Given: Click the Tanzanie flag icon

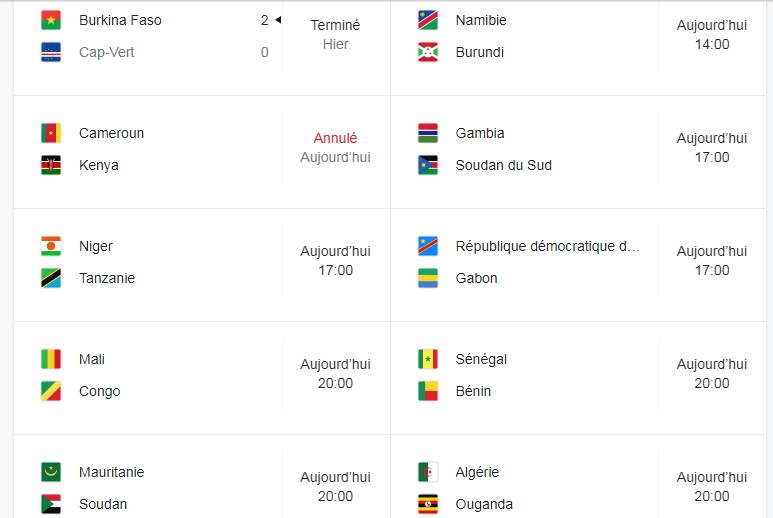Looking at the screenshot, I should coord(51,278).
